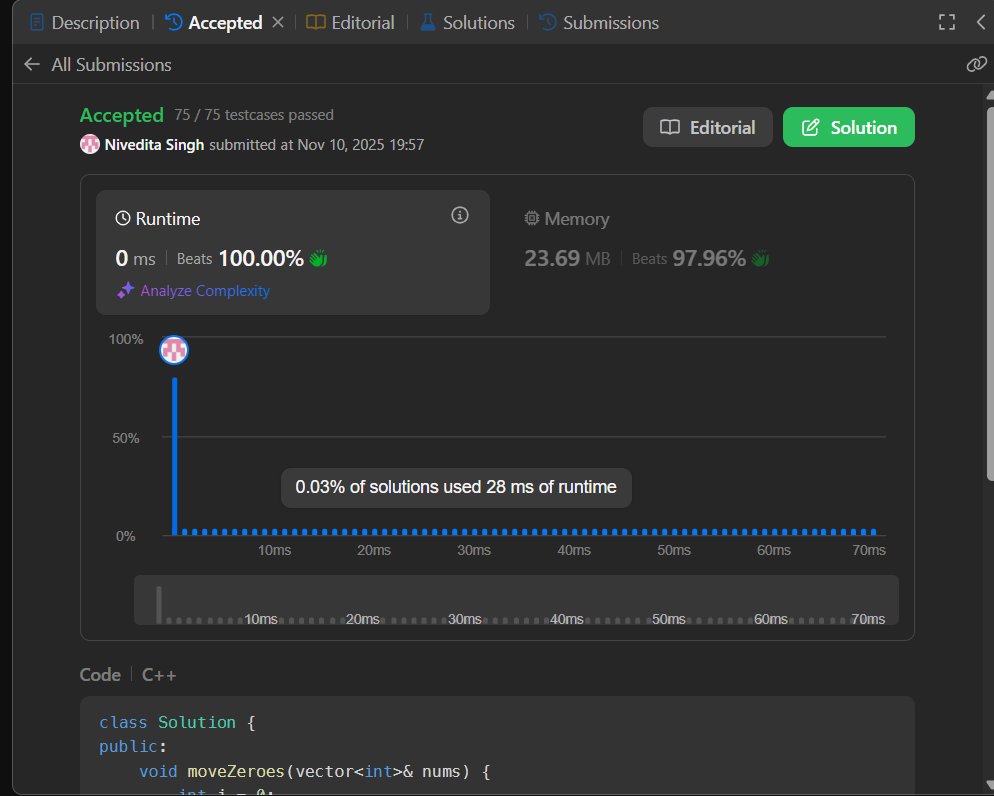This screenshot has height=796, width=994.
Task: Click the vertical scrollbar
Action: 990,293
